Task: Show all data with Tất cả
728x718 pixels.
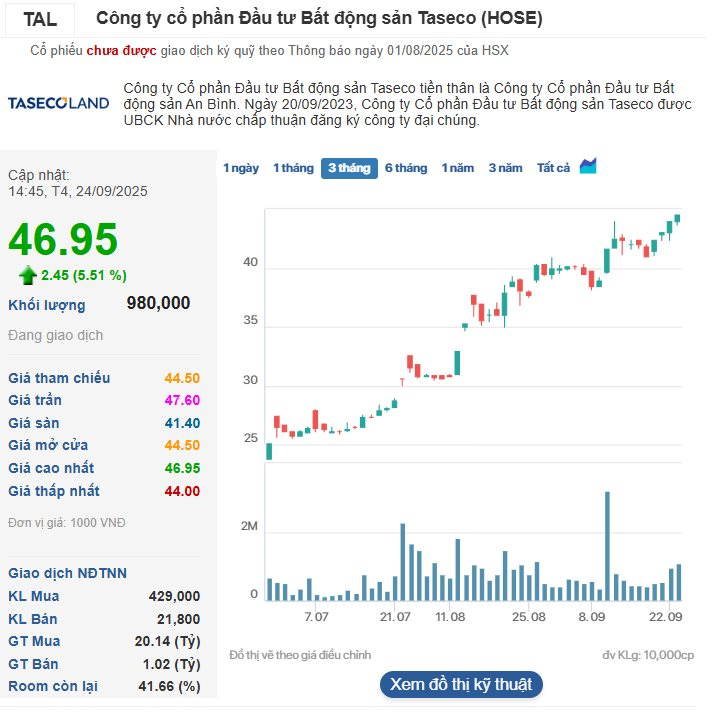Action: tap(553, 168)
